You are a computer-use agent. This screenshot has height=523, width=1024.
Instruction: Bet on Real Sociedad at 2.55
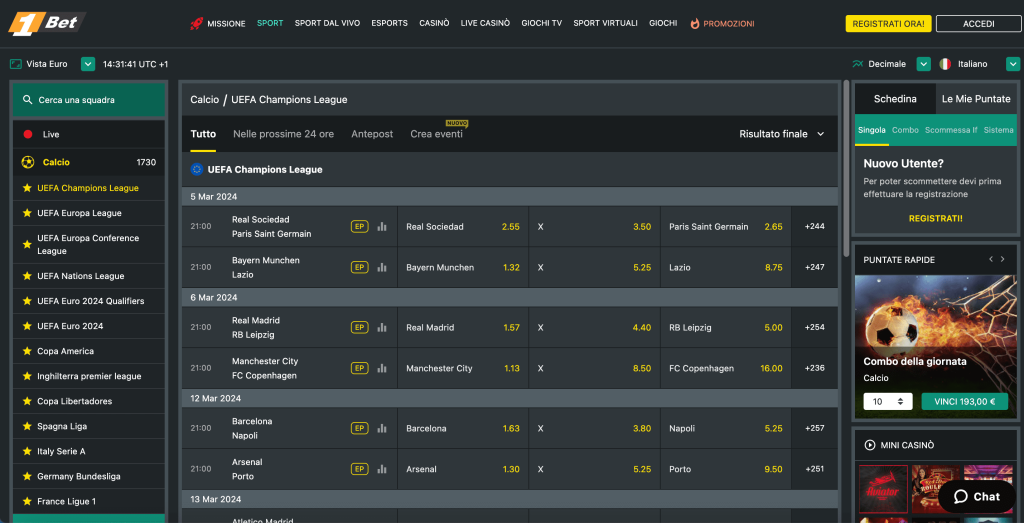462,227
